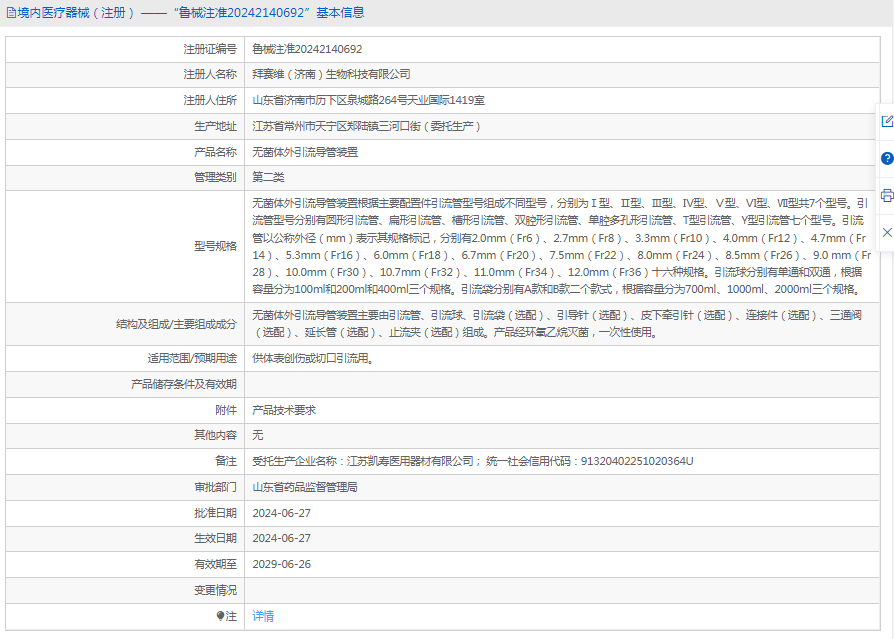Click the 变更情况 label

tap(215, 590)
